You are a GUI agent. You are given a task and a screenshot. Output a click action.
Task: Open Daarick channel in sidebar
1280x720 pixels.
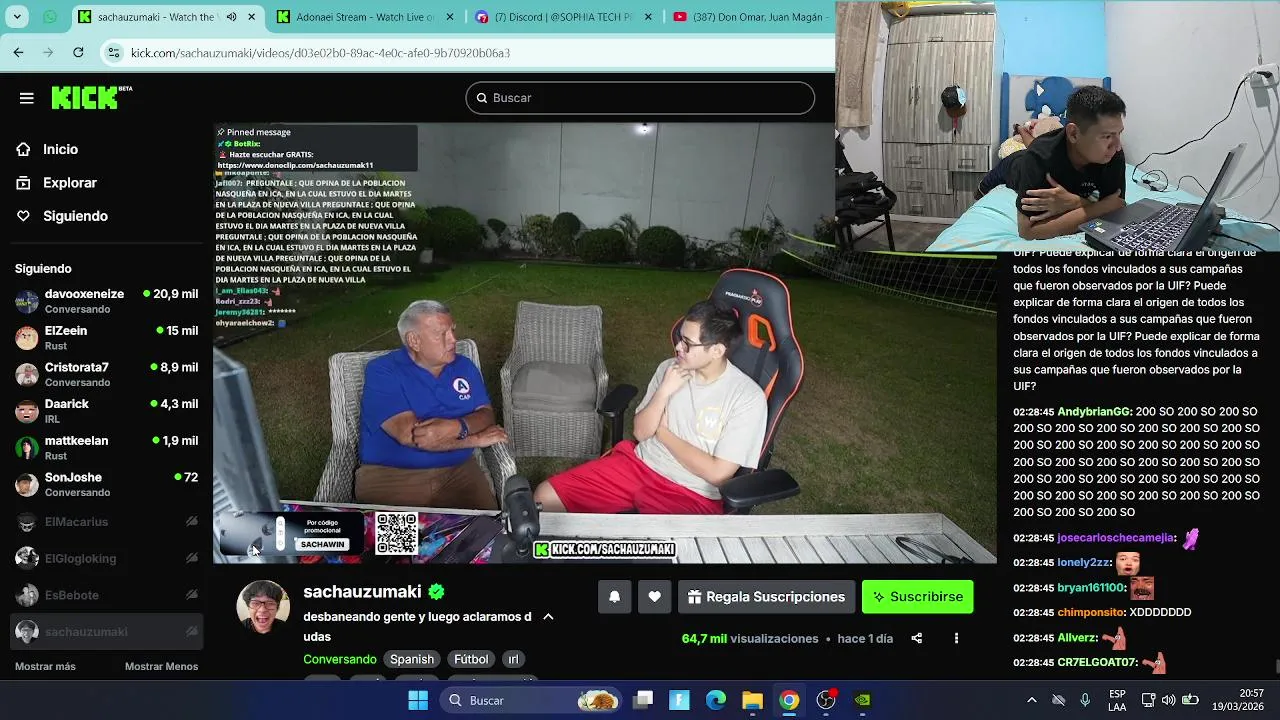(107, 411)
